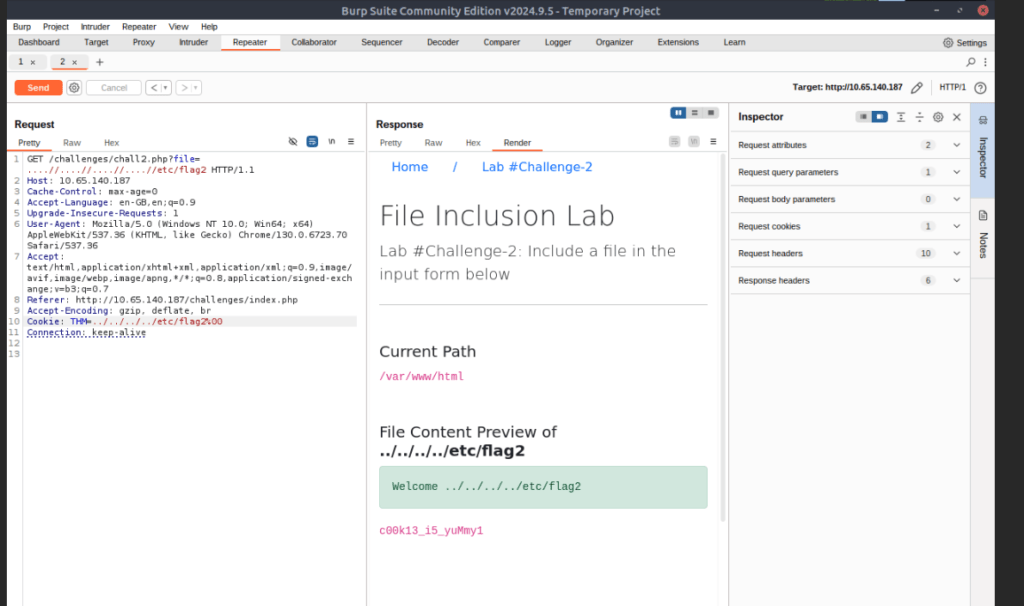
Task: Switch Inspector to compact layout
Action: click(x=863, y=117)
